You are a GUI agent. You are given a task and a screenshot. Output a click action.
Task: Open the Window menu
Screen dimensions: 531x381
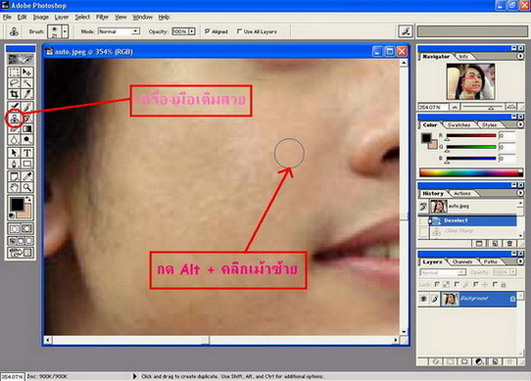coord(143,17)
